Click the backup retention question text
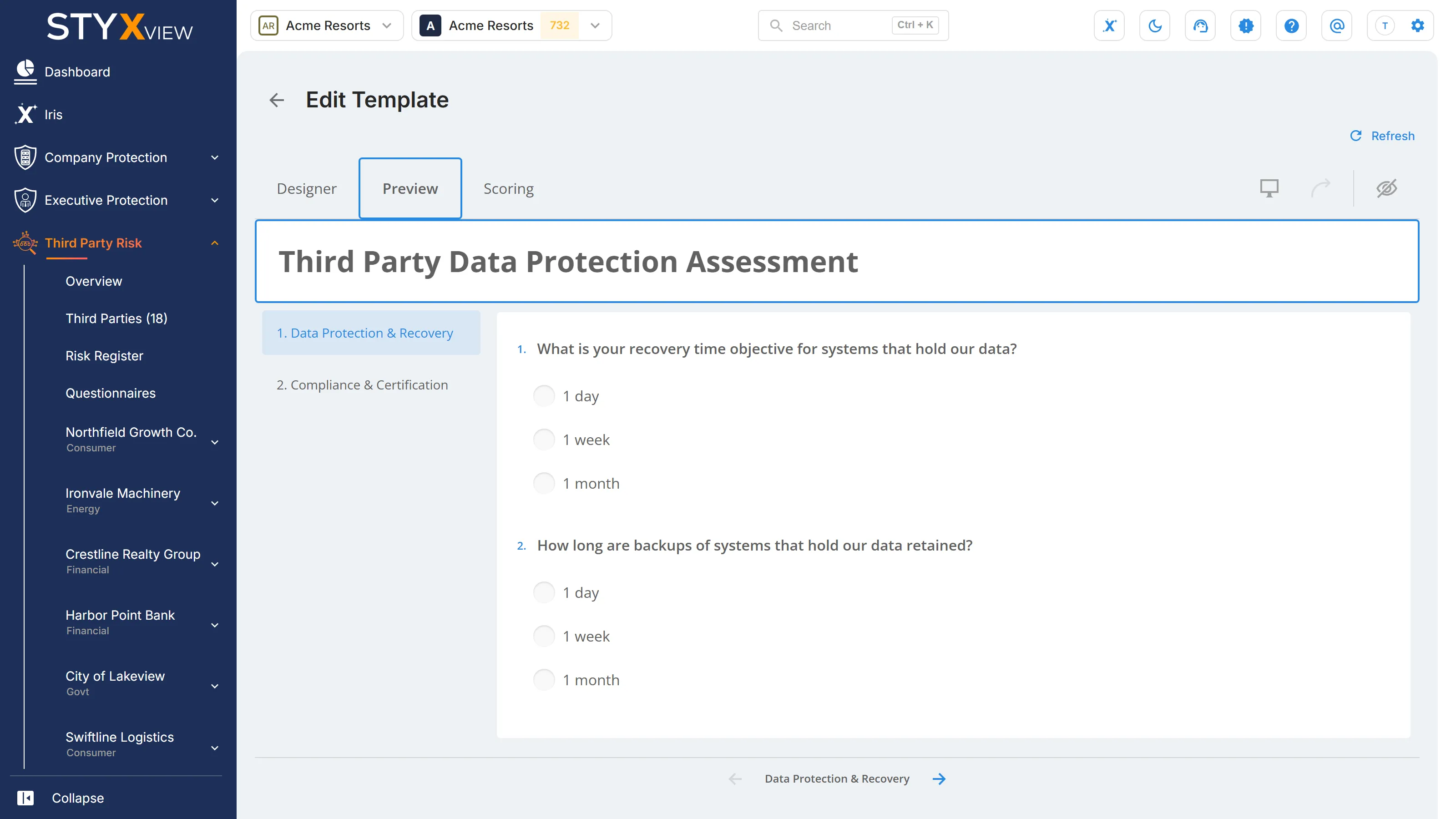The height and width of the screenshot is (819, 1456). 754,546
